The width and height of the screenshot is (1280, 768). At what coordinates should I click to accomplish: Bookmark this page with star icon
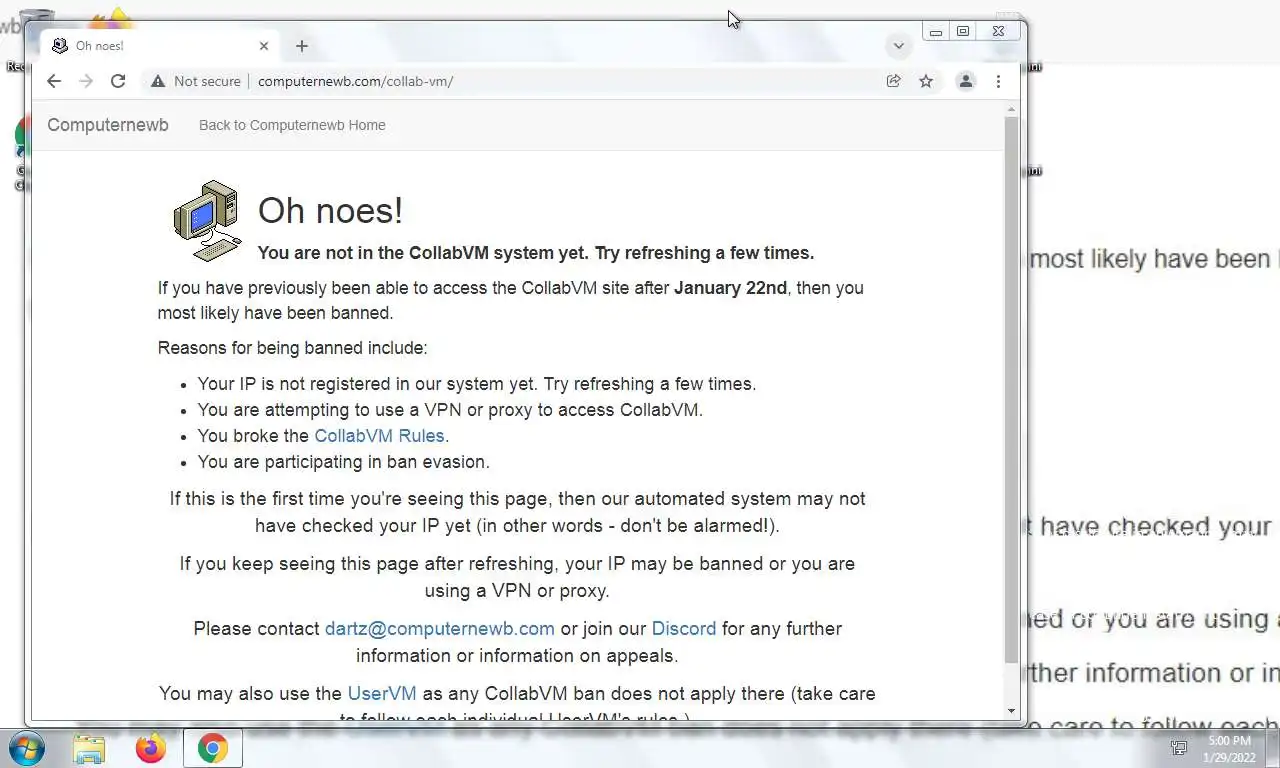926,81
